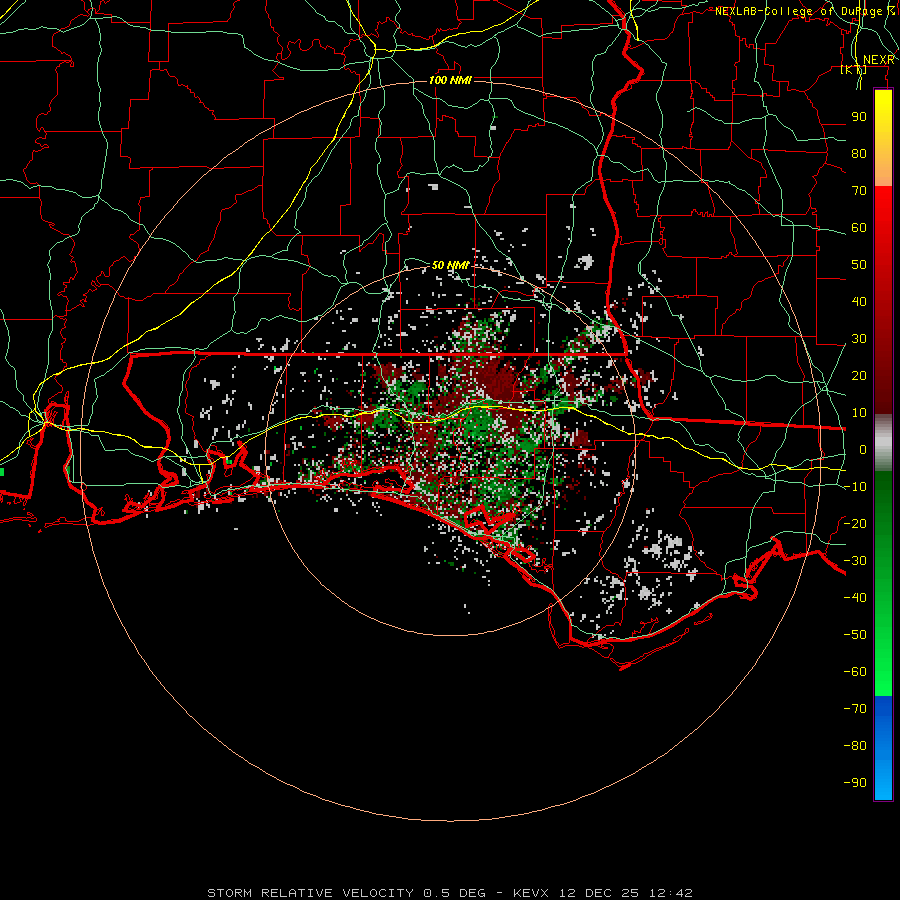Image resolution: width=900 pixels, height=900 pixels.
Task: Click the -60 value on the velocity scale
Action: click(x=855, y=672)
